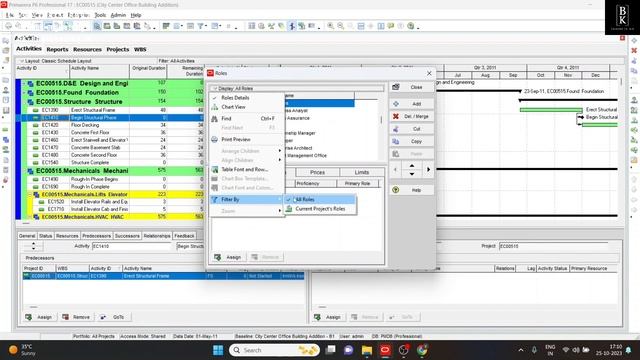The height and width of the screenshot is (360, 640).
Task: Click the up arrow in Roles dialog
Action: tap(412, 166)
